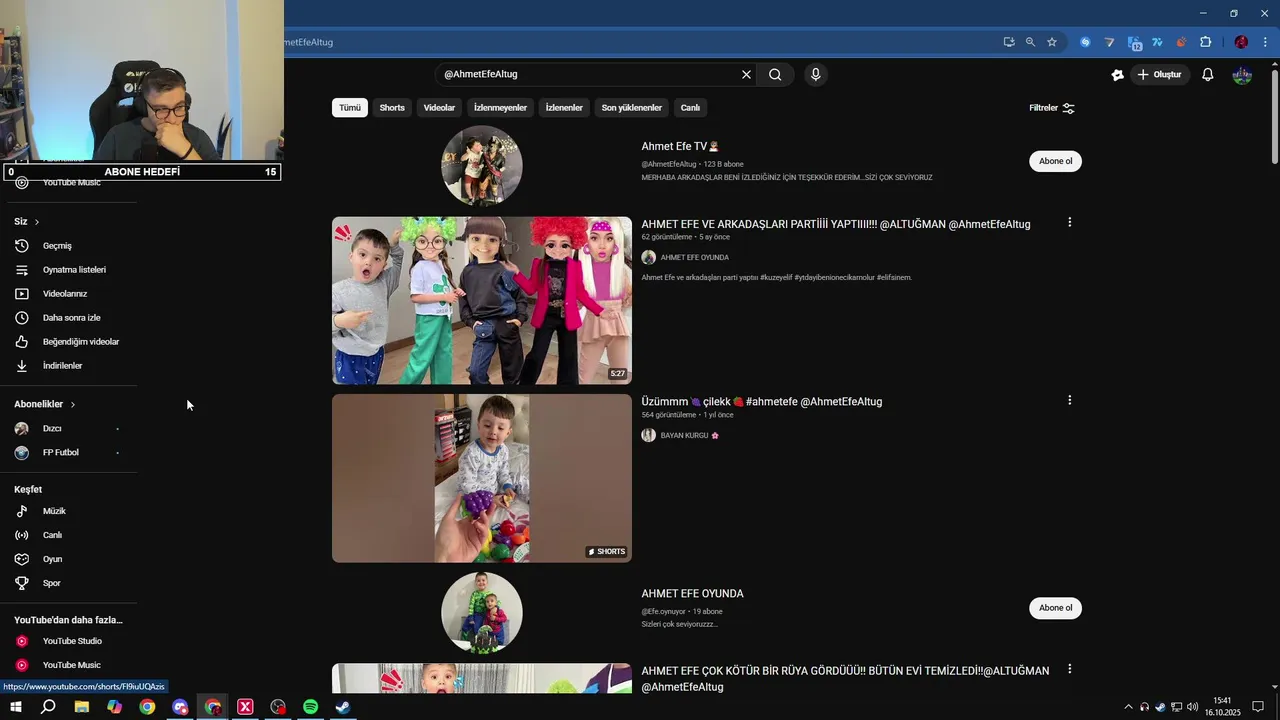
Task: Click the page scrollbar thumb
Action: 1275,118
